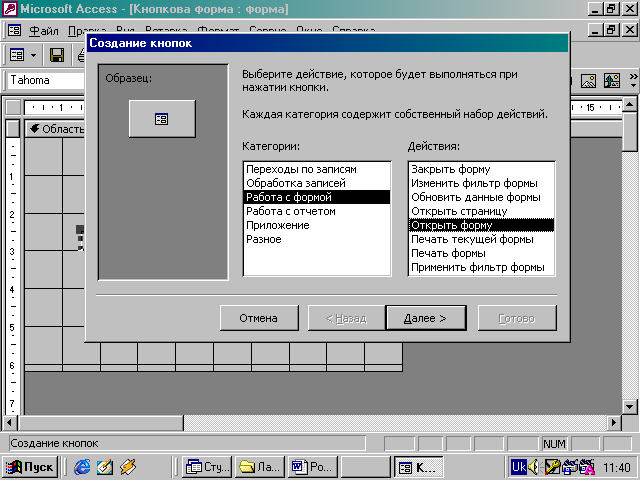Image resolution: width=640 pixels, height=480 pixels.
Task: Click the speaker volume tray icon
Action: pyautogui.click(x=533, y=467)
